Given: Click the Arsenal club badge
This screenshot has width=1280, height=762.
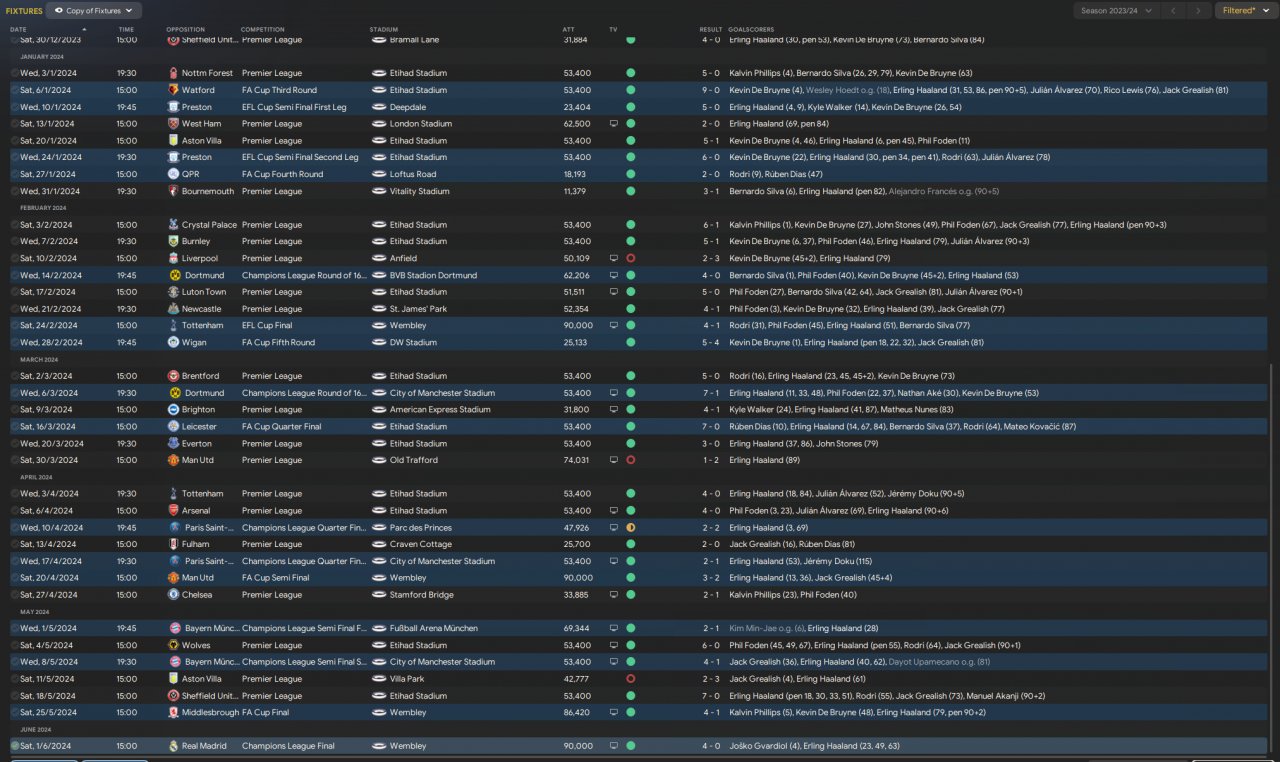Looking at the screenshot, I should tap(174, 511).
